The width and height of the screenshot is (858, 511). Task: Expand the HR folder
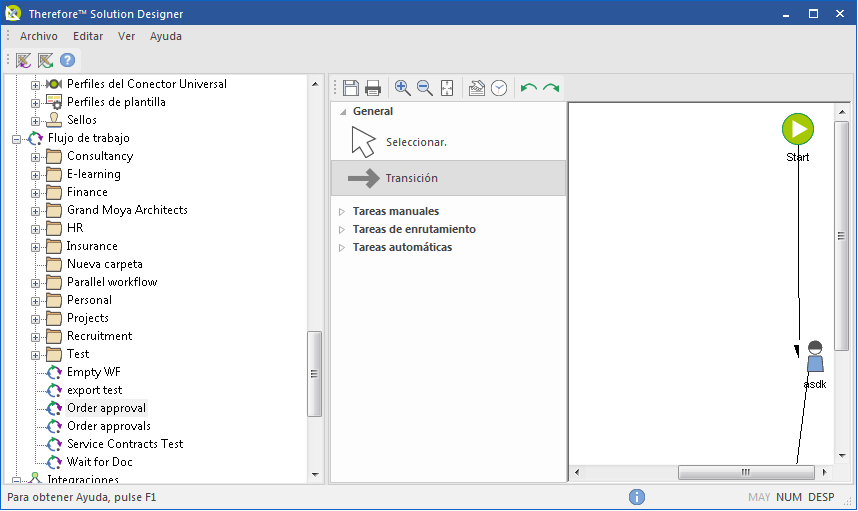coord(35,229)
